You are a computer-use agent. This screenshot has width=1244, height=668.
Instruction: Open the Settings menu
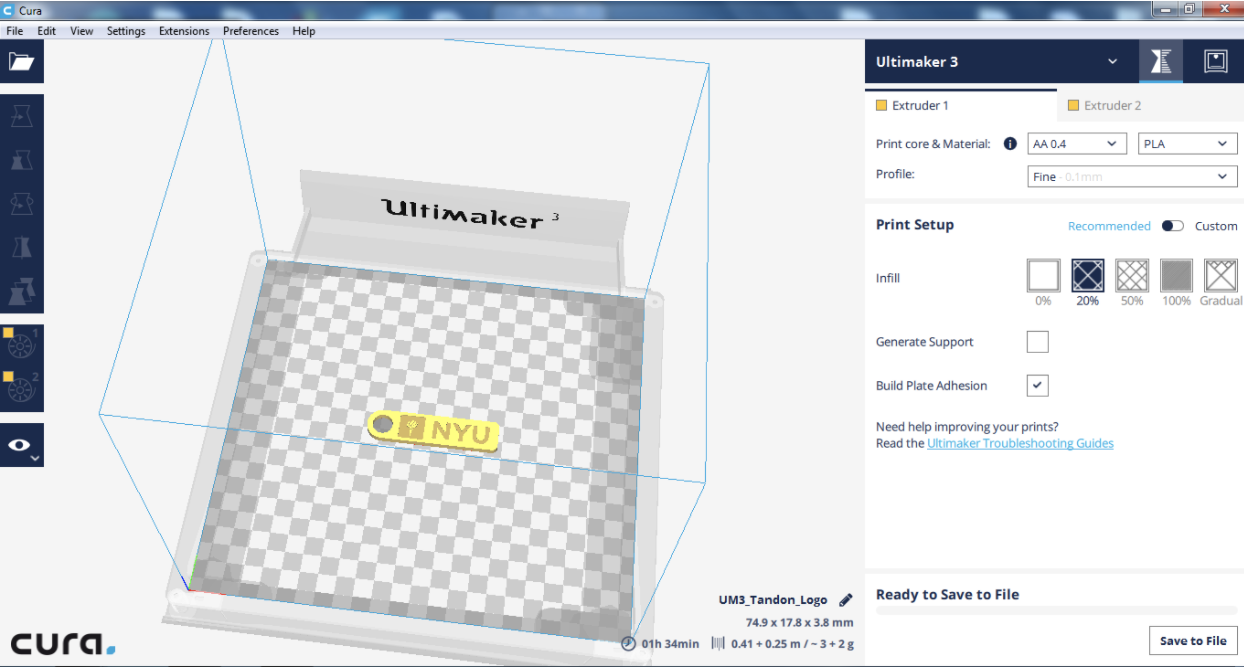click(x=126, y=31)
